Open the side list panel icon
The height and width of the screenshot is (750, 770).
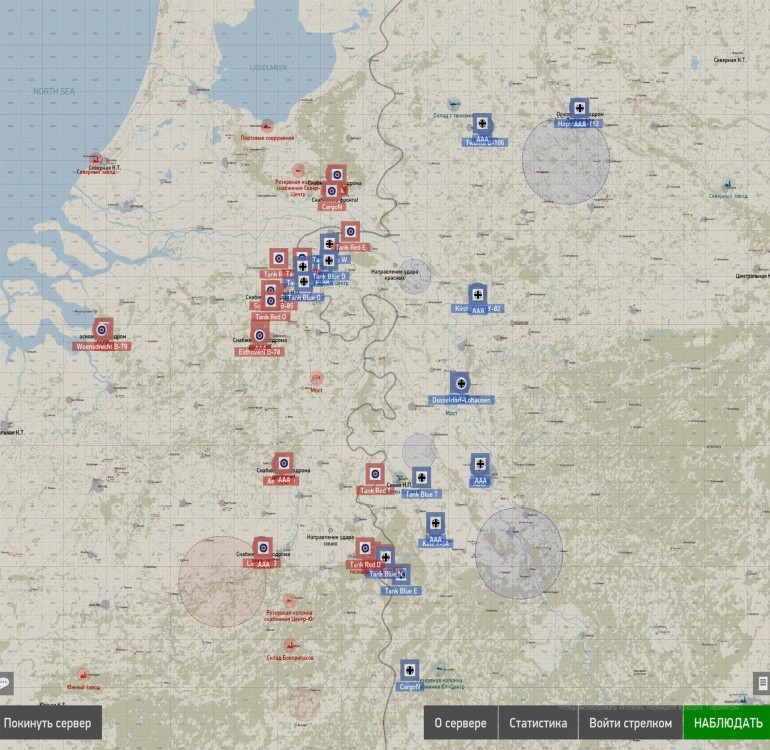(762, 683)
